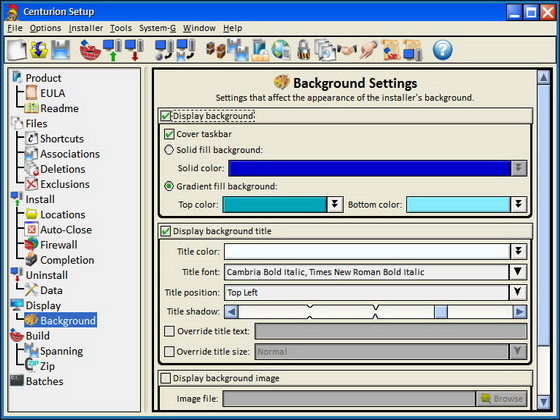Click the handshake icon in toolbar
The image size is (560, 420).
[x=346, y=50]
